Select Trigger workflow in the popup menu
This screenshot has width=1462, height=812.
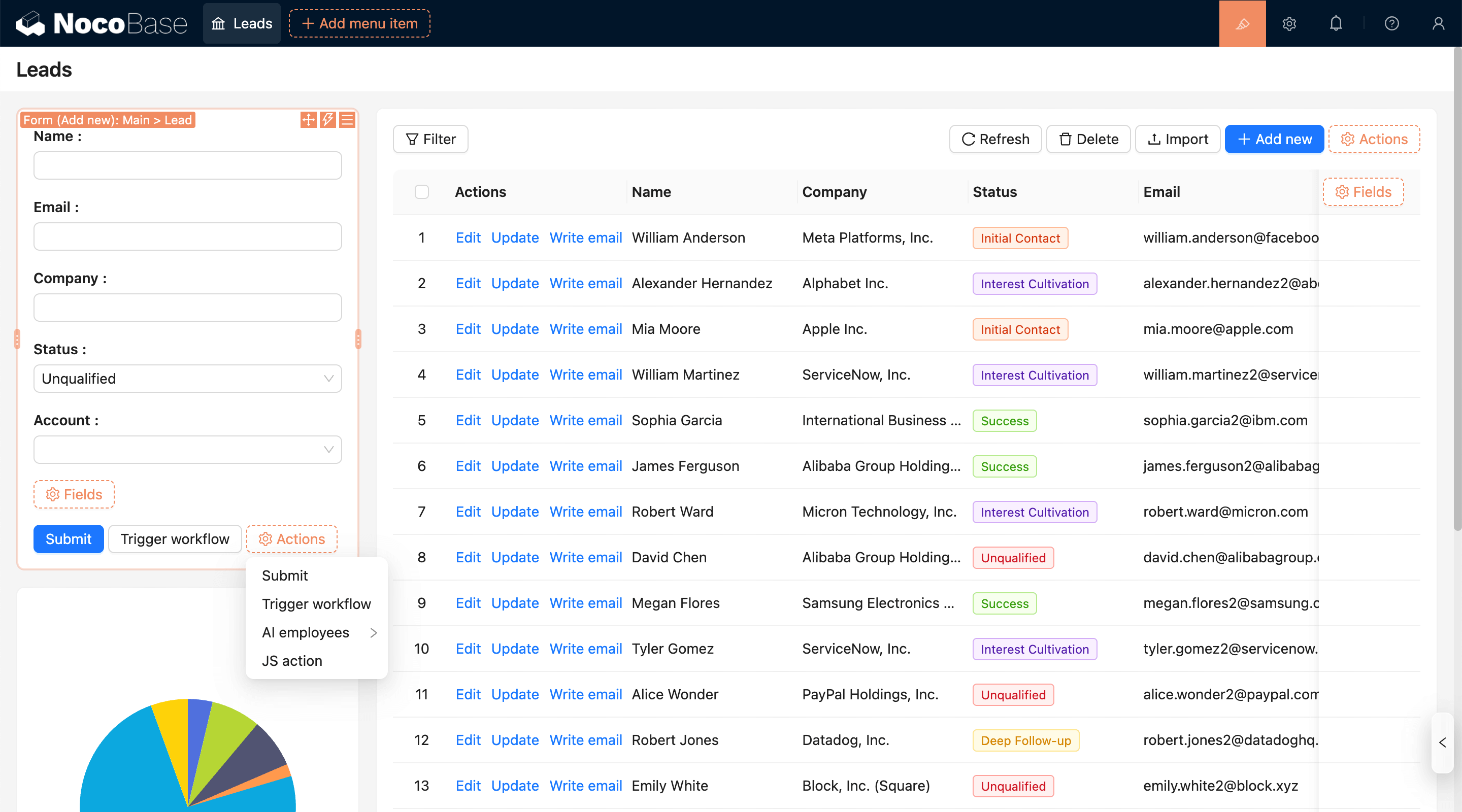316,604
